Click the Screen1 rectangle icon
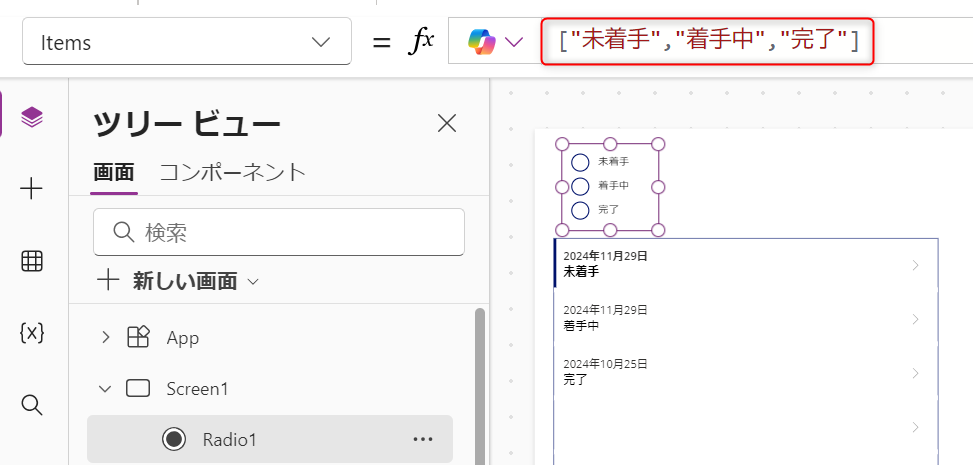This screenshot has height=465, width=973. [x=138, y=389]
